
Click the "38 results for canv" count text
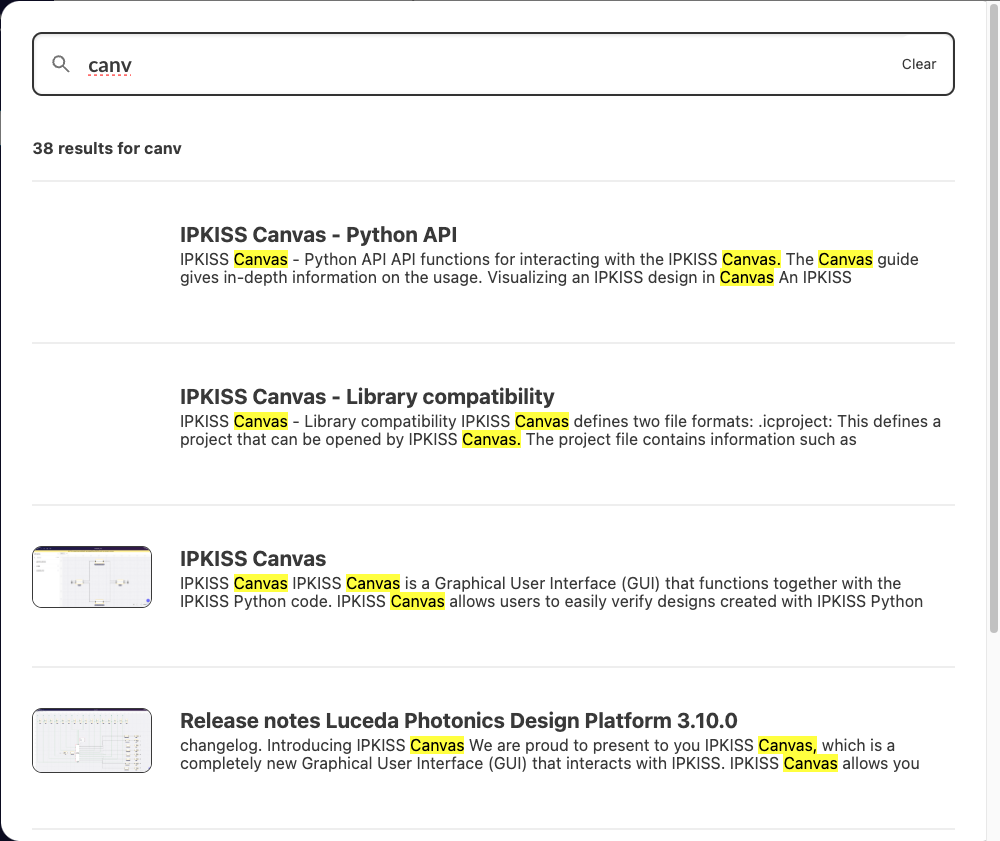107,149
